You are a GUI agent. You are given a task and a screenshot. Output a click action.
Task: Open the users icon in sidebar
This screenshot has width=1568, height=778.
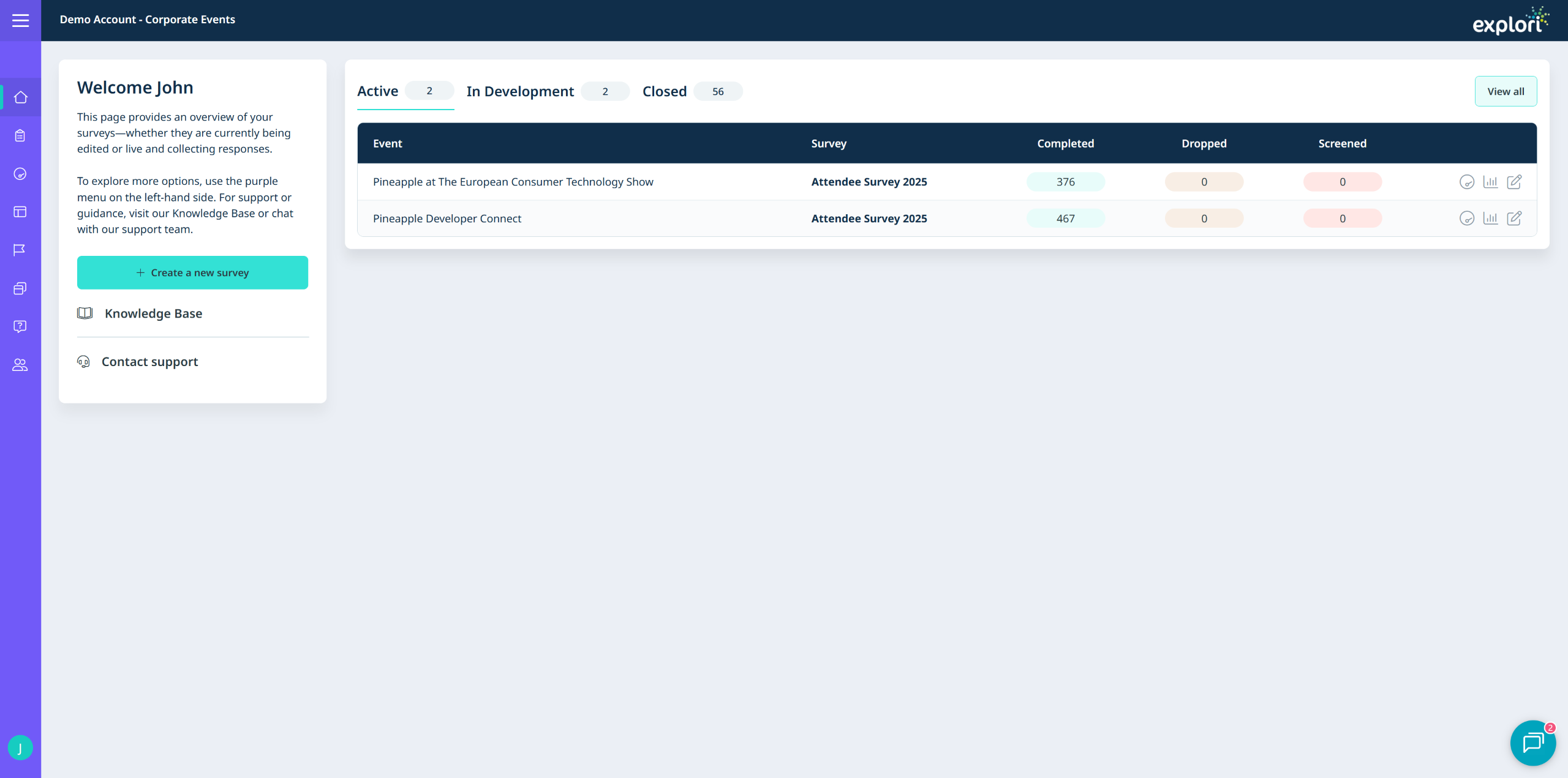tap(20, 365)
